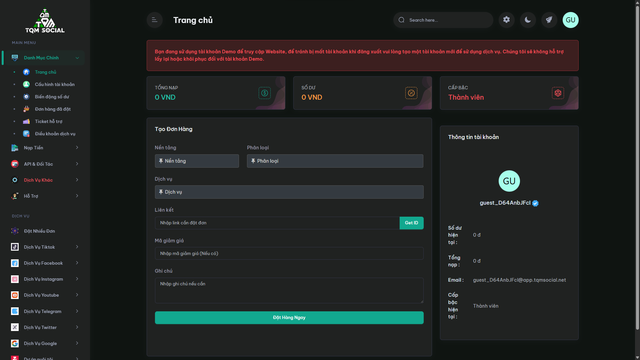This screenshot has height=360, width=640.
Task: Click the Ticket hỗ trợ icon
Action: pos(27,121)
